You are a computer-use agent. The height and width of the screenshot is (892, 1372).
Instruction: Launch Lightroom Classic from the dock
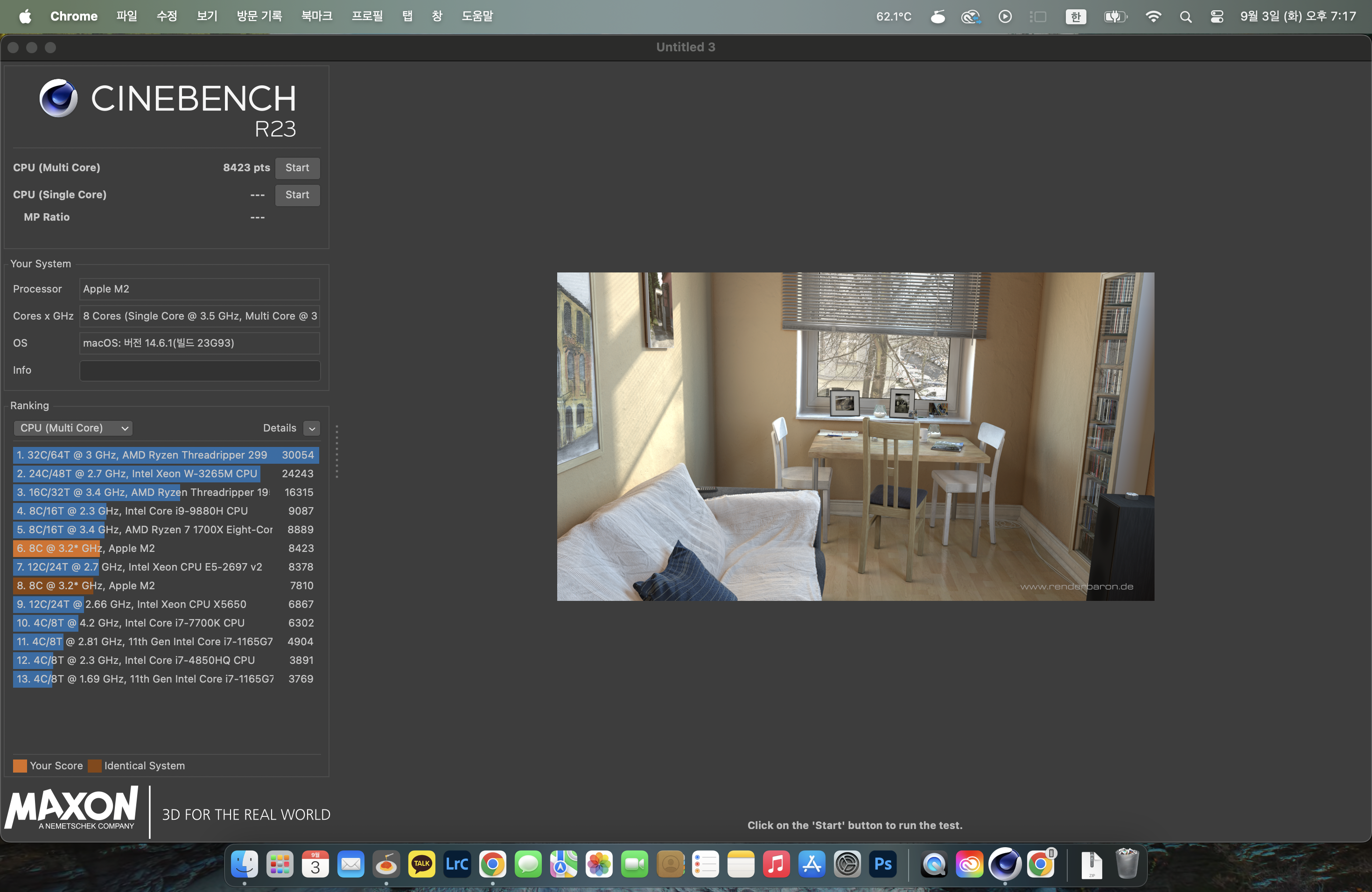[457, 864]
